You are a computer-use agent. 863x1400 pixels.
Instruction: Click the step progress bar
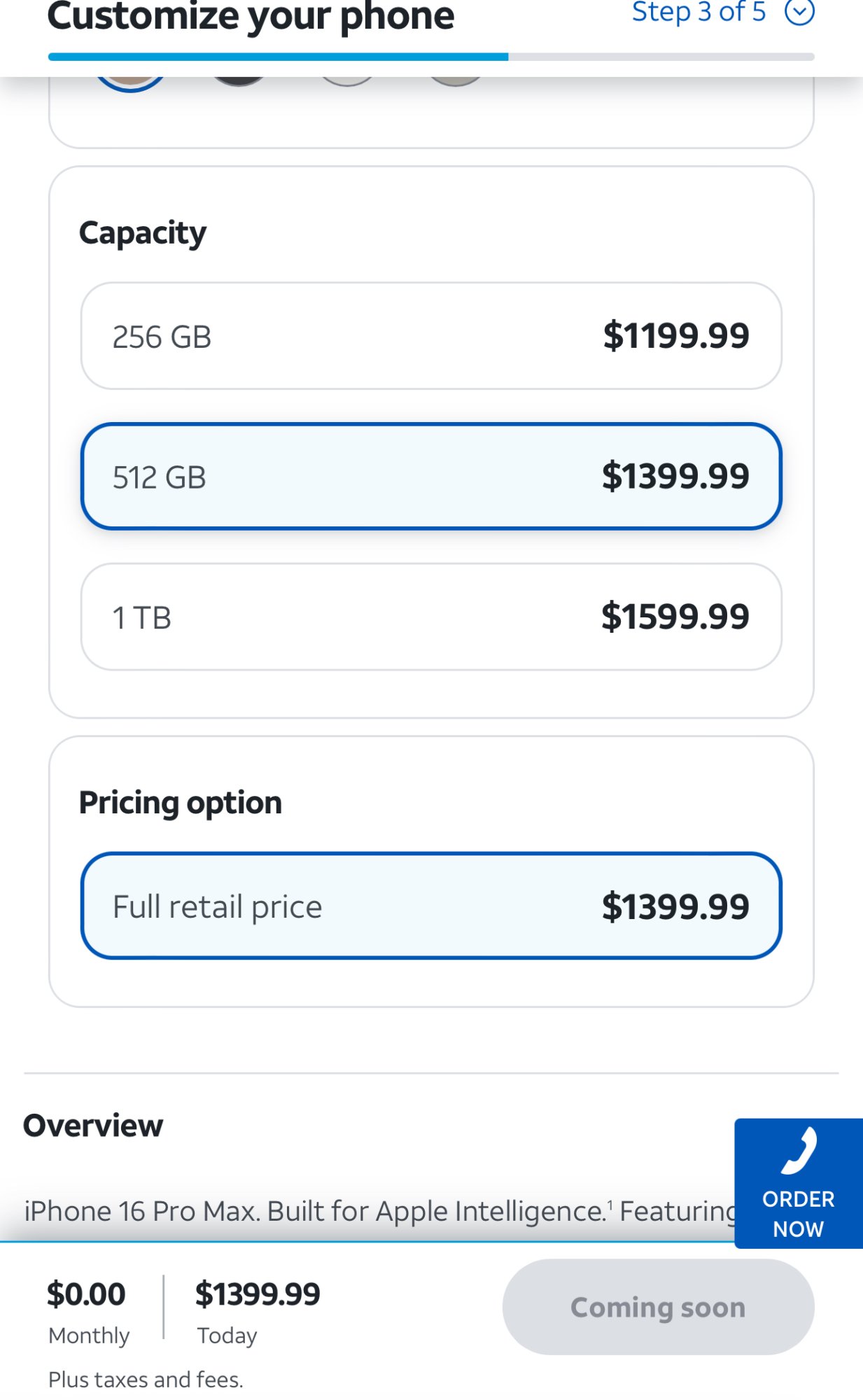click(431, 57)
